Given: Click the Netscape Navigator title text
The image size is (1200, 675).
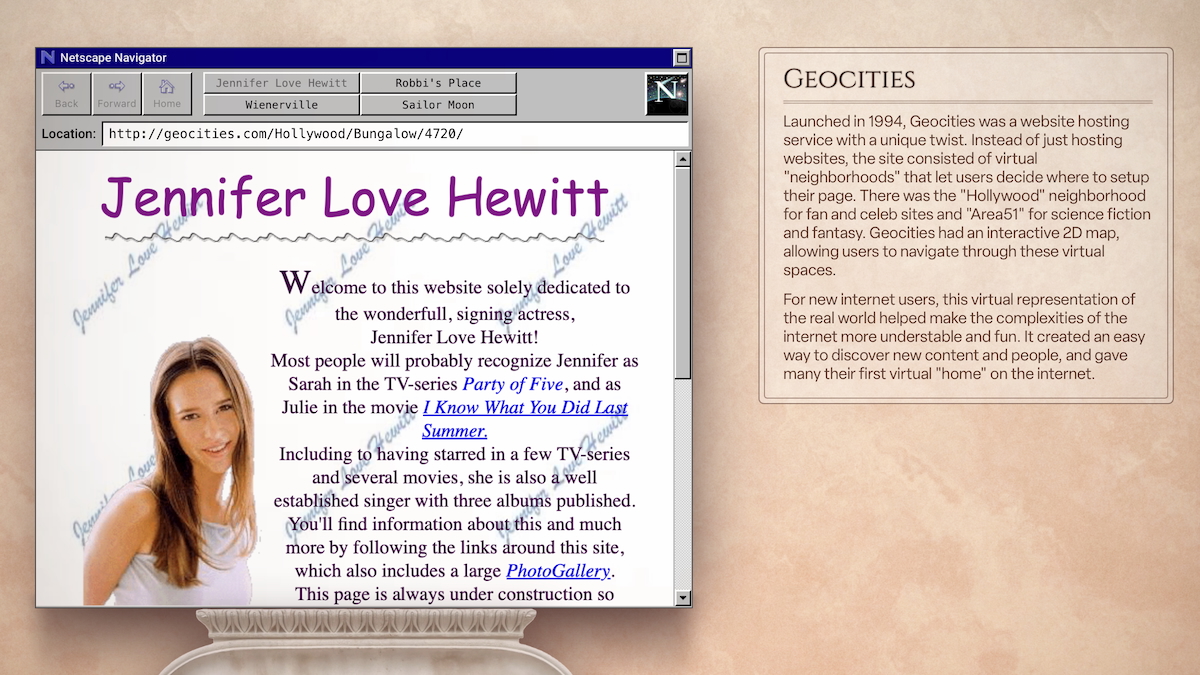Looking at the screenshot, I should pos(113,58).
